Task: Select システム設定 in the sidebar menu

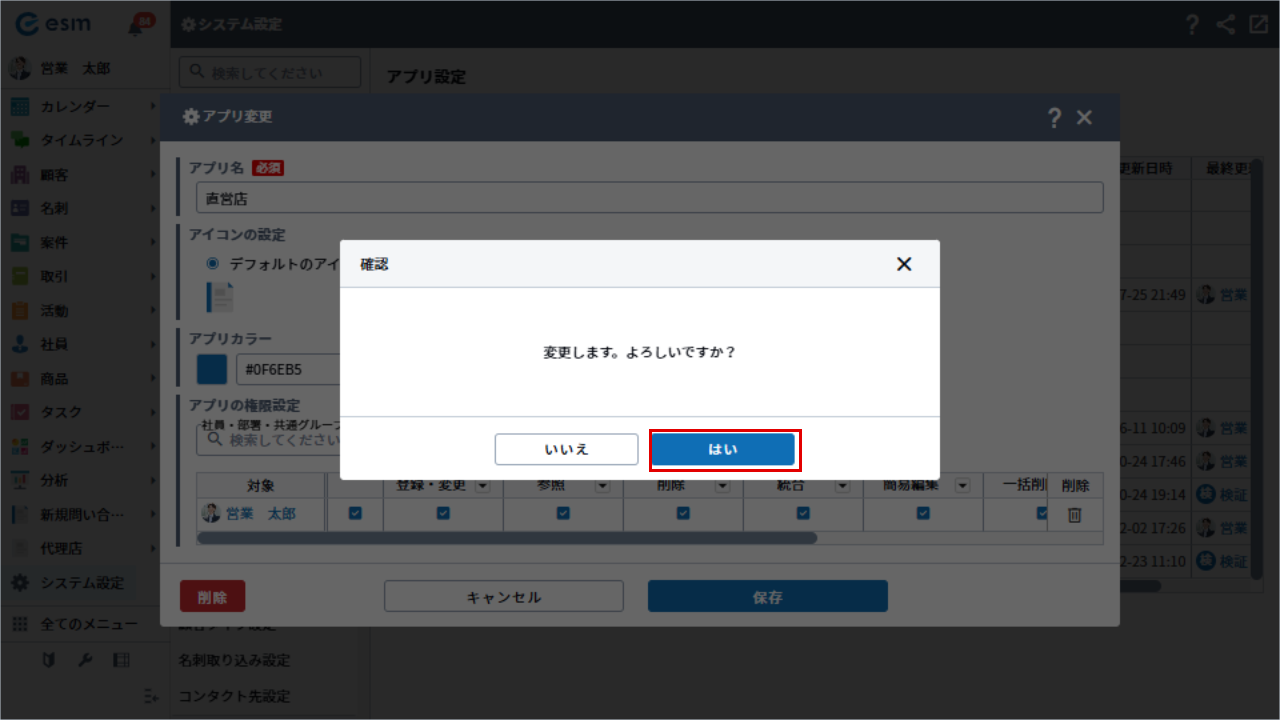Action: (82, 583)
